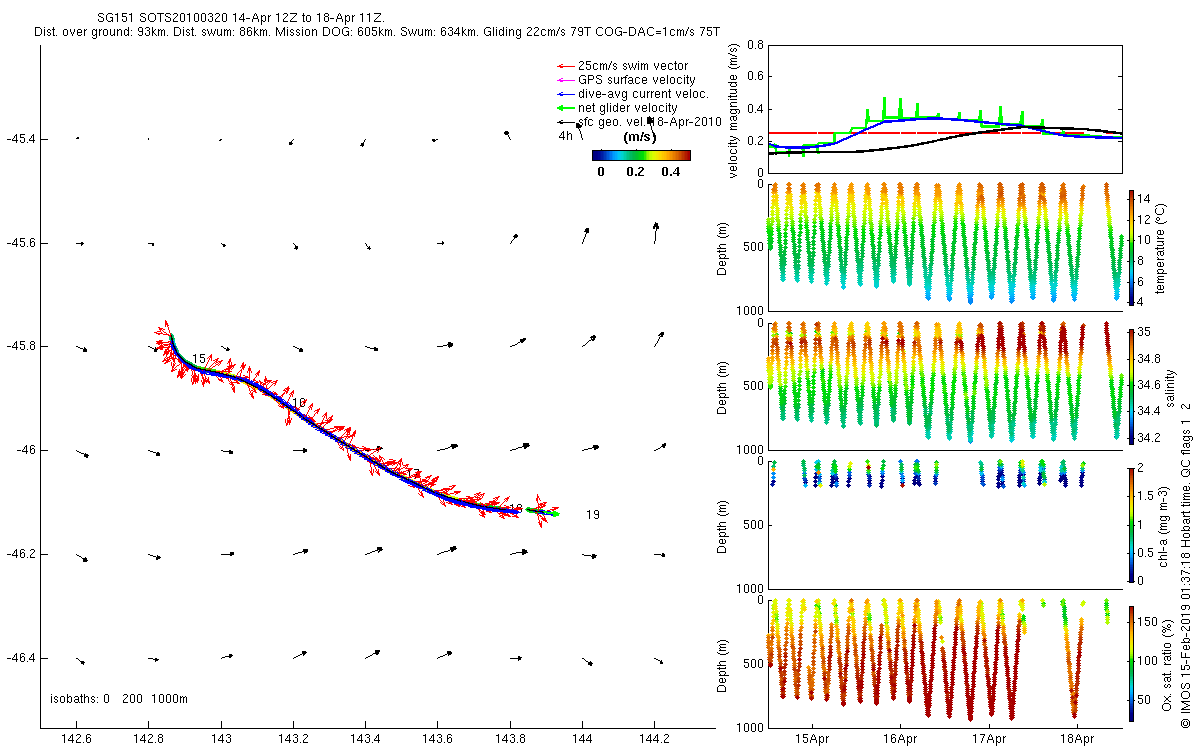Screen dimensions: 1200x750
Task: Click day marker '16' on glider track
Action: [299, 403]
